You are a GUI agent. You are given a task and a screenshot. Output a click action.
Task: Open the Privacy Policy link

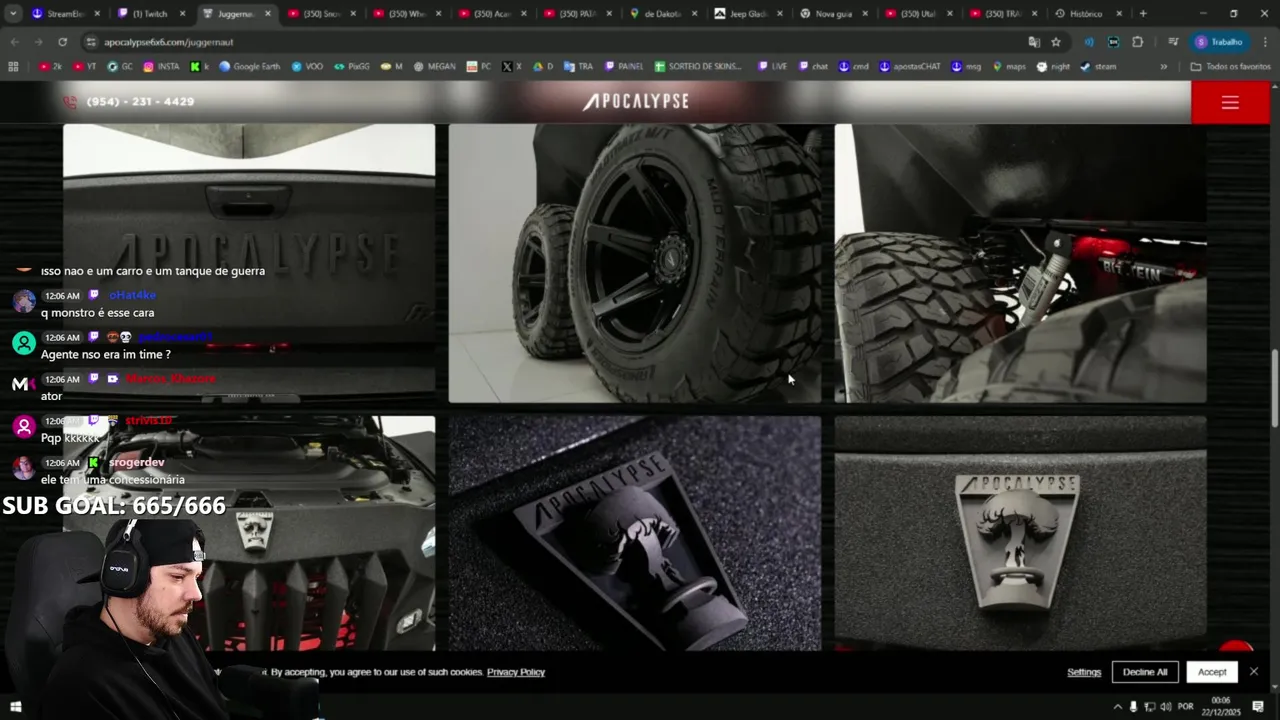516,672
